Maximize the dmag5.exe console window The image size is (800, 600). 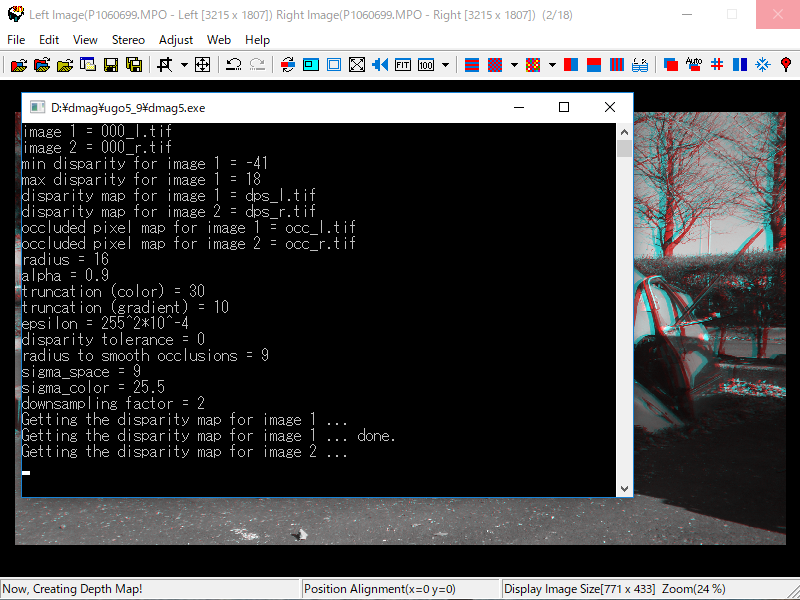click(564, 107)
